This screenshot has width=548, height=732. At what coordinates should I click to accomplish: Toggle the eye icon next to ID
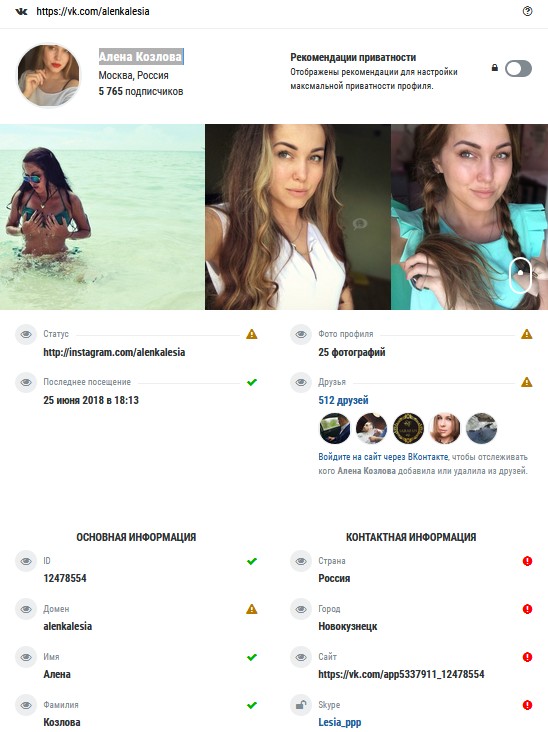point(26,561)
